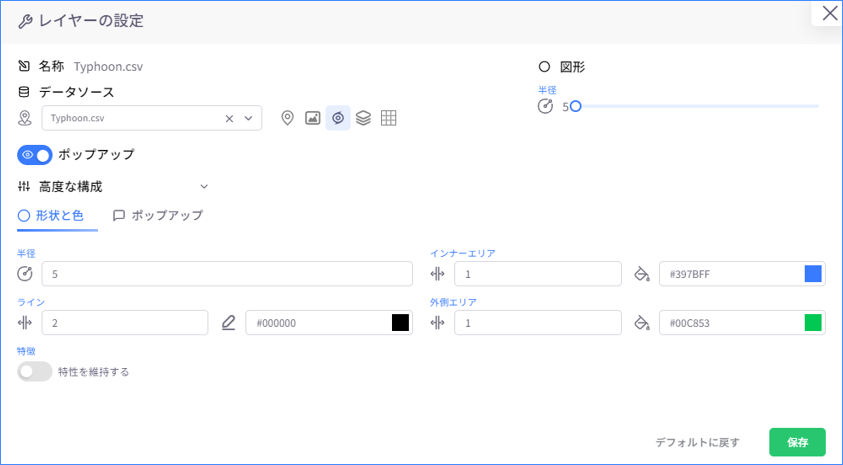Switch to the ポップアップ tab

[158, 216]
